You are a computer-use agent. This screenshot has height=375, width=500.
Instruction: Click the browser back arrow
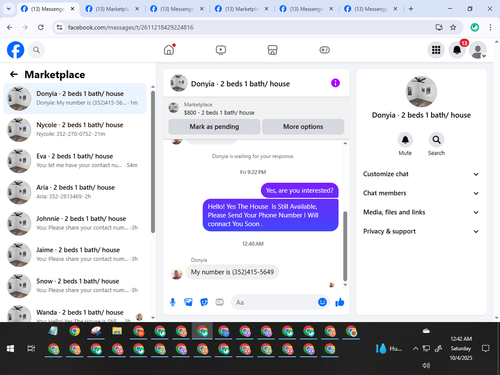[10, 27]
